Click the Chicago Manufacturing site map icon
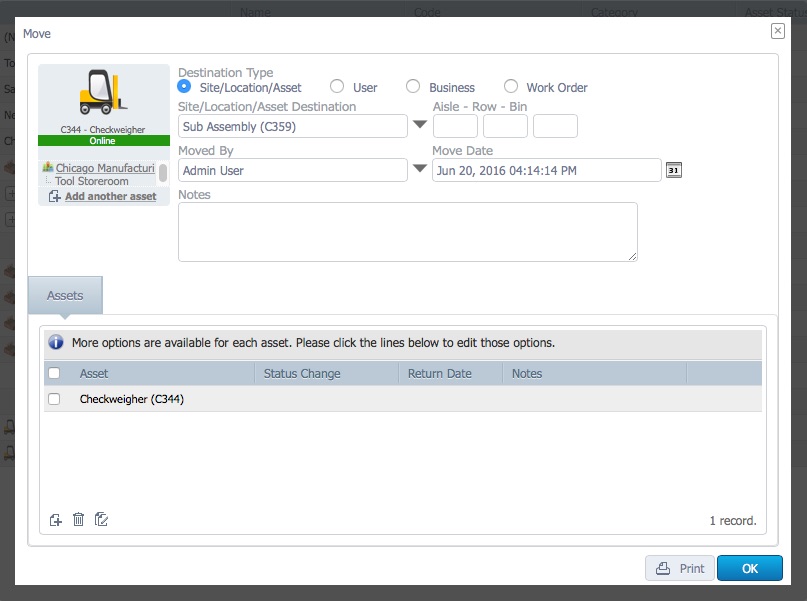Screen dimensions: 807x601 pyautogui.click(x=48, y=168)
